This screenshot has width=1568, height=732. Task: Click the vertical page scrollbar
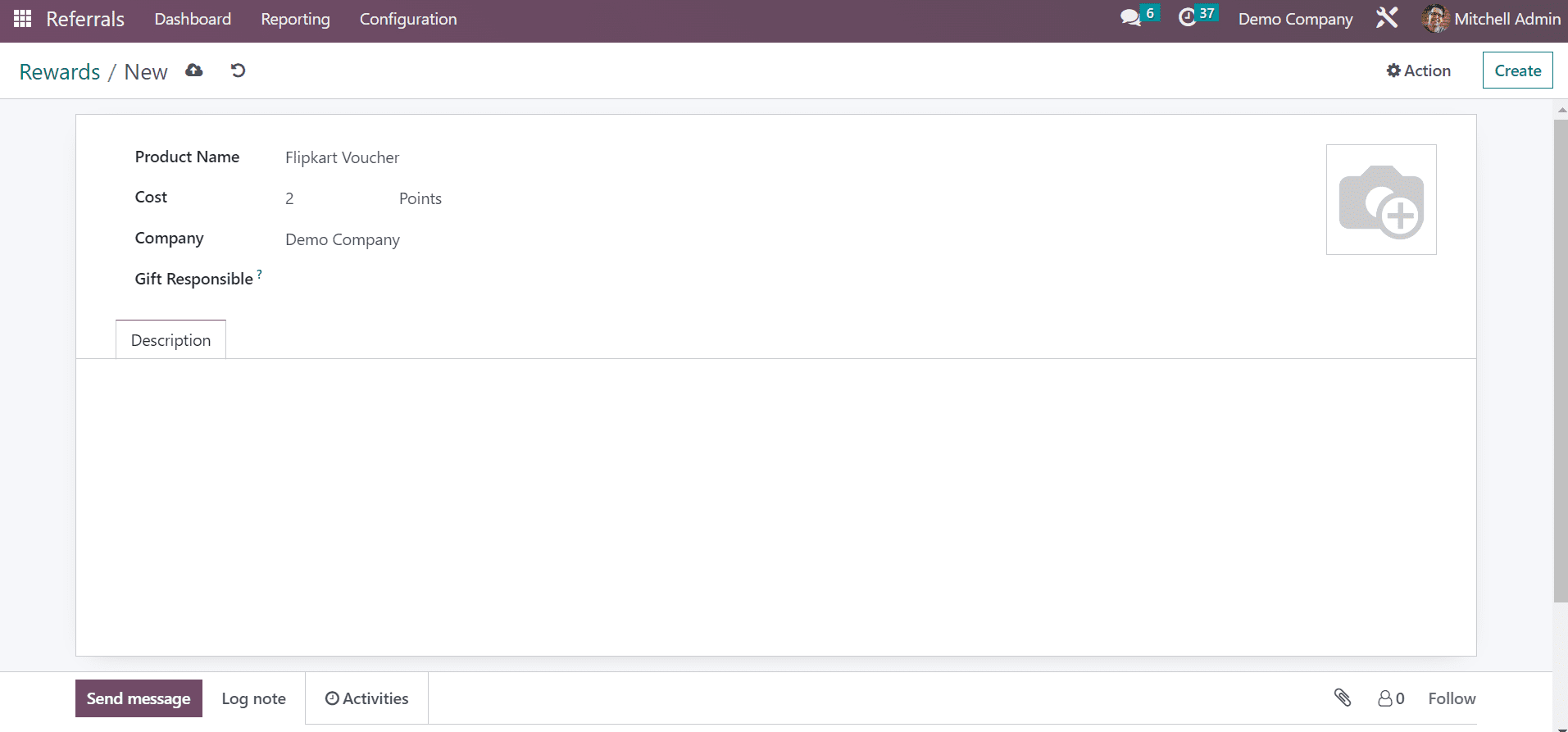pyautogui.click(x=1561, y=361)
